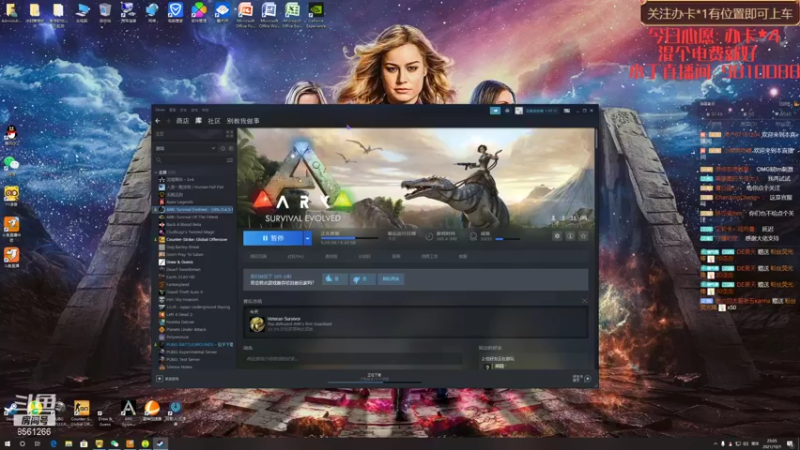Select Grand Theft Auto V in the list
800x450 pixels.
[x=194, y=292]
